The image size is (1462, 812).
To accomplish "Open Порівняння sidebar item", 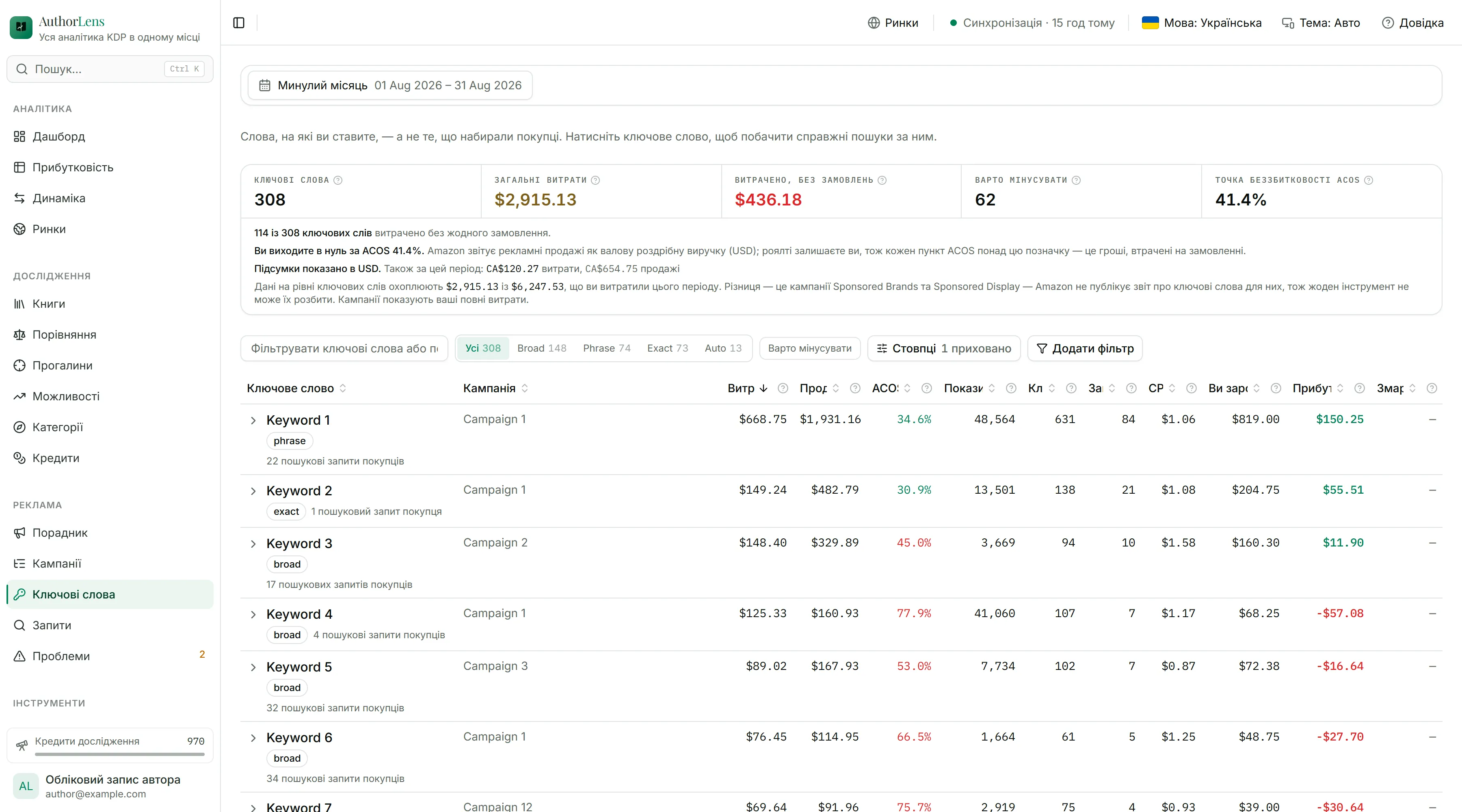I will click(x=110, y=335).
